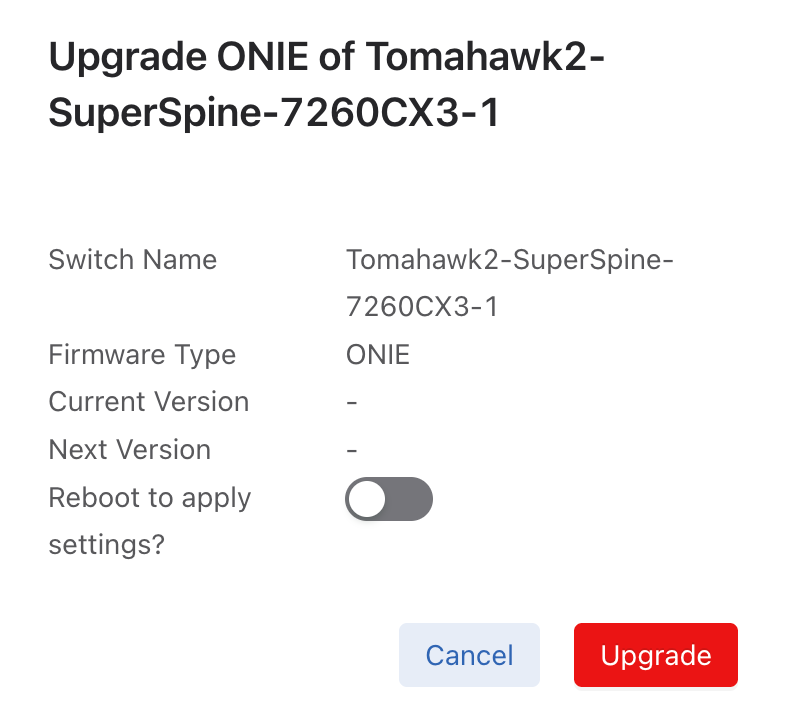The width and height of the screenshot is (789, 702).
Task: Click the Current Version label
Action: 148,402
